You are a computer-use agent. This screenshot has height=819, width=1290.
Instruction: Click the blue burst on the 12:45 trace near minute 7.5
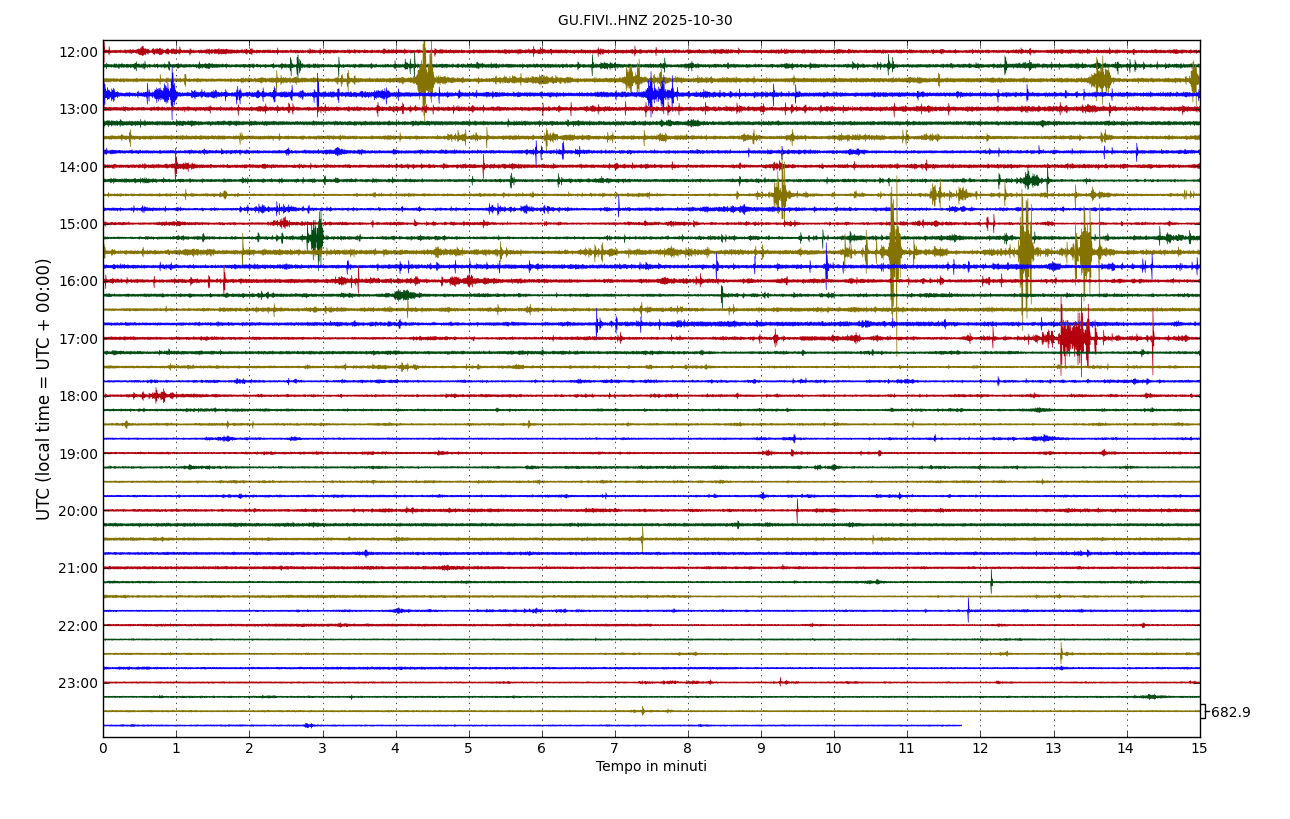[656, 95]
